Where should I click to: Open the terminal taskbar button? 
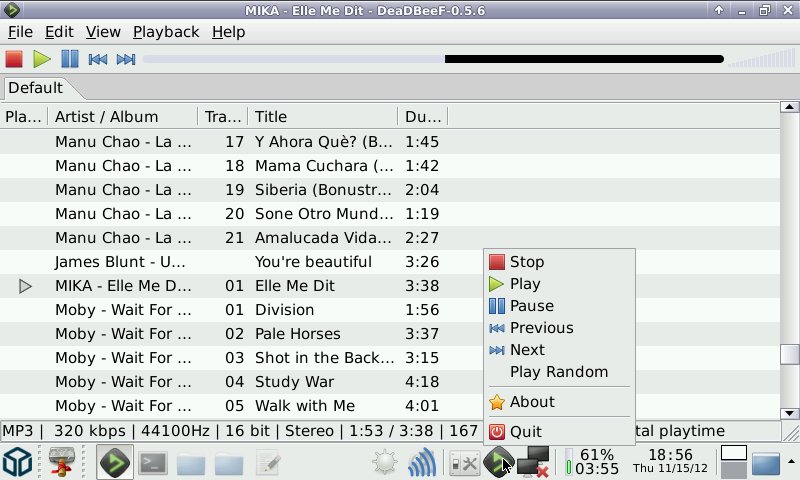click(153, 463)
